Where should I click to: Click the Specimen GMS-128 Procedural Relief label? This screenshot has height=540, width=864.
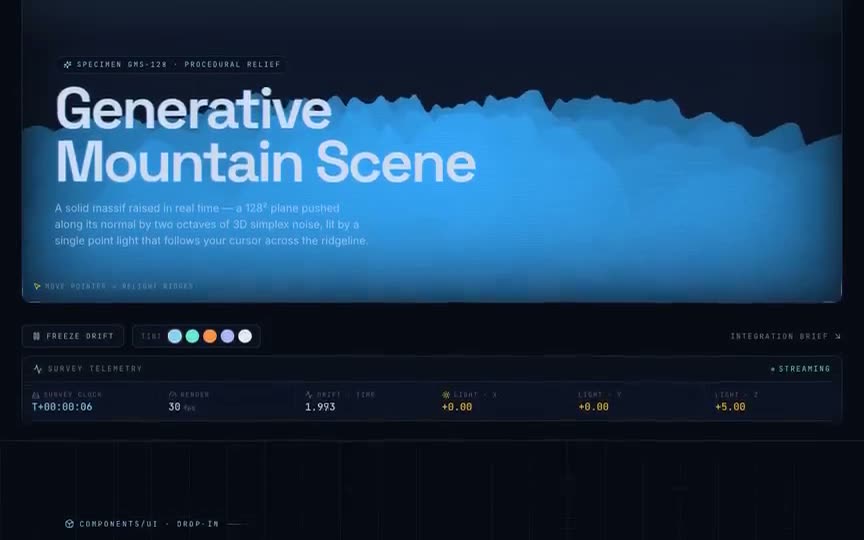(x=179, y=64)
